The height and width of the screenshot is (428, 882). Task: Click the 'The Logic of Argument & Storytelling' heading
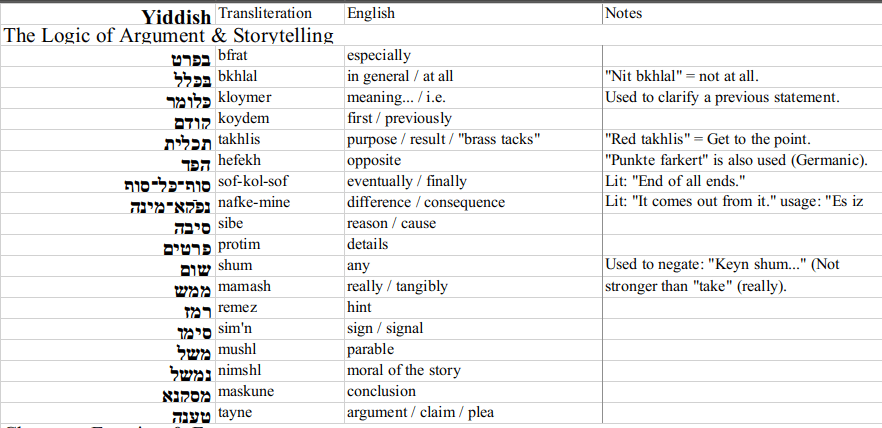pos(169,36)
